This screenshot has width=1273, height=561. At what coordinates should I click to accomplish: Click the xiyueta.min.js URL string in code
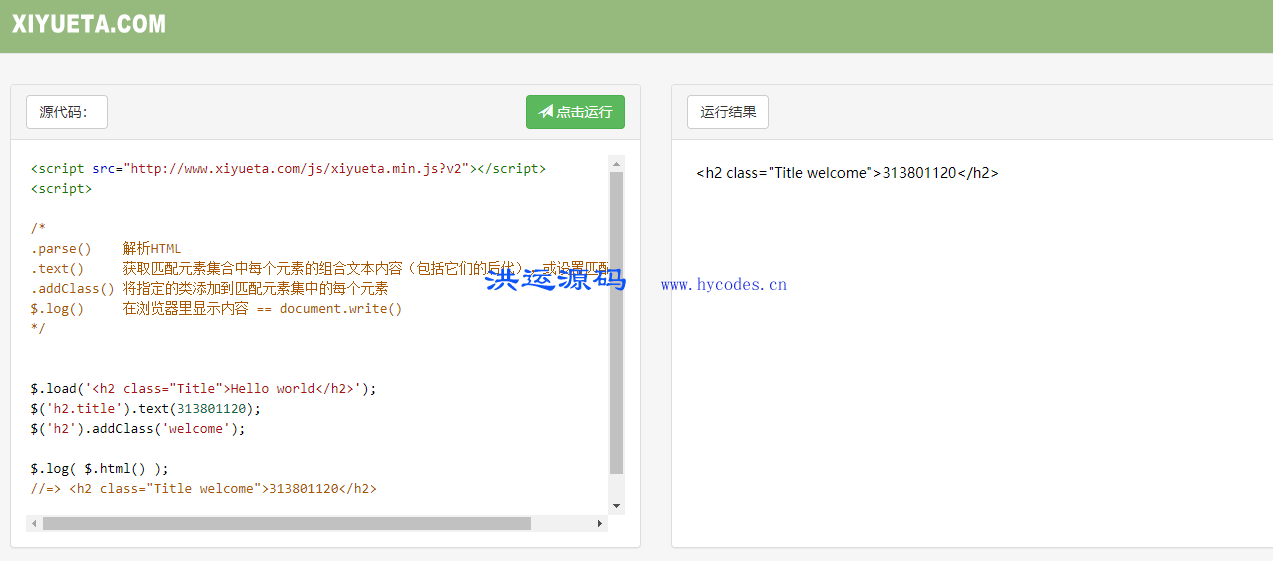296,168
